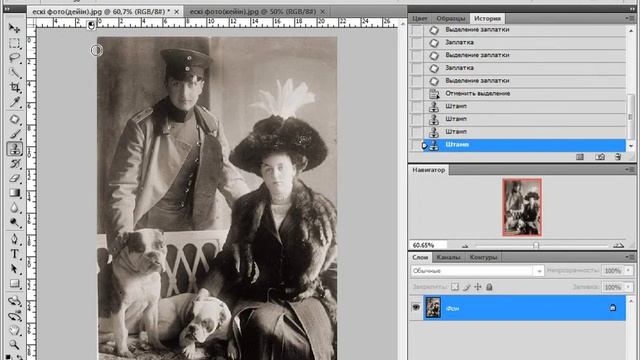Hide the Фон layer with eye icon
This screenshot has width=640, height=360.
[416, 307]
